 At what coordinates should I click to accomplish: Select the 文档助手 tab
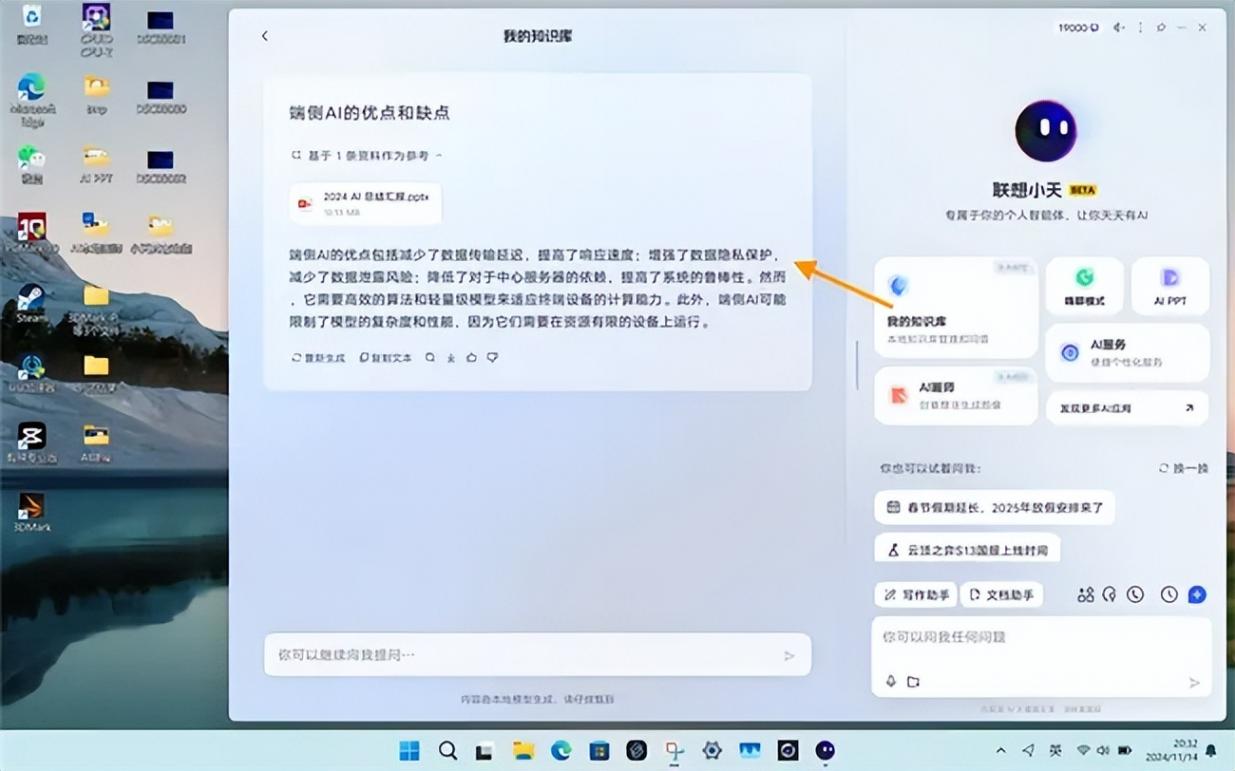[1001, 595]
